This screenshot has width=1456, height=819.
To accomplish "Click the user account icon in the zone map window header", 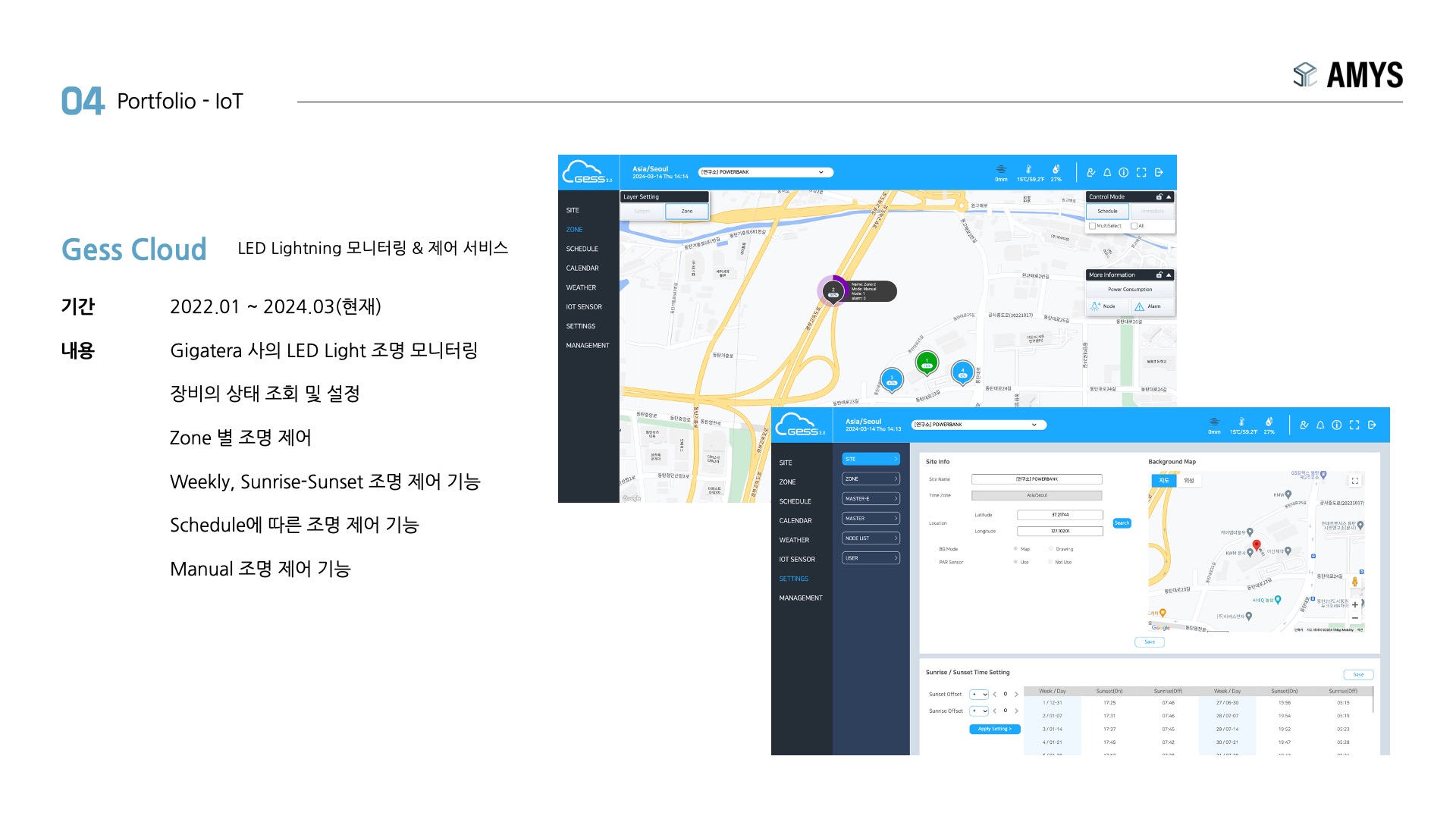I will pos(1091,173).
